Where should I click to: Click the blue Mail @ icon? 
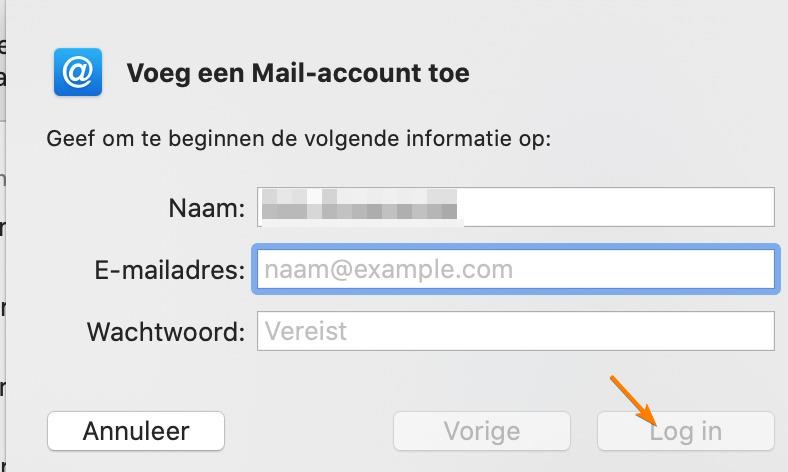78,72
